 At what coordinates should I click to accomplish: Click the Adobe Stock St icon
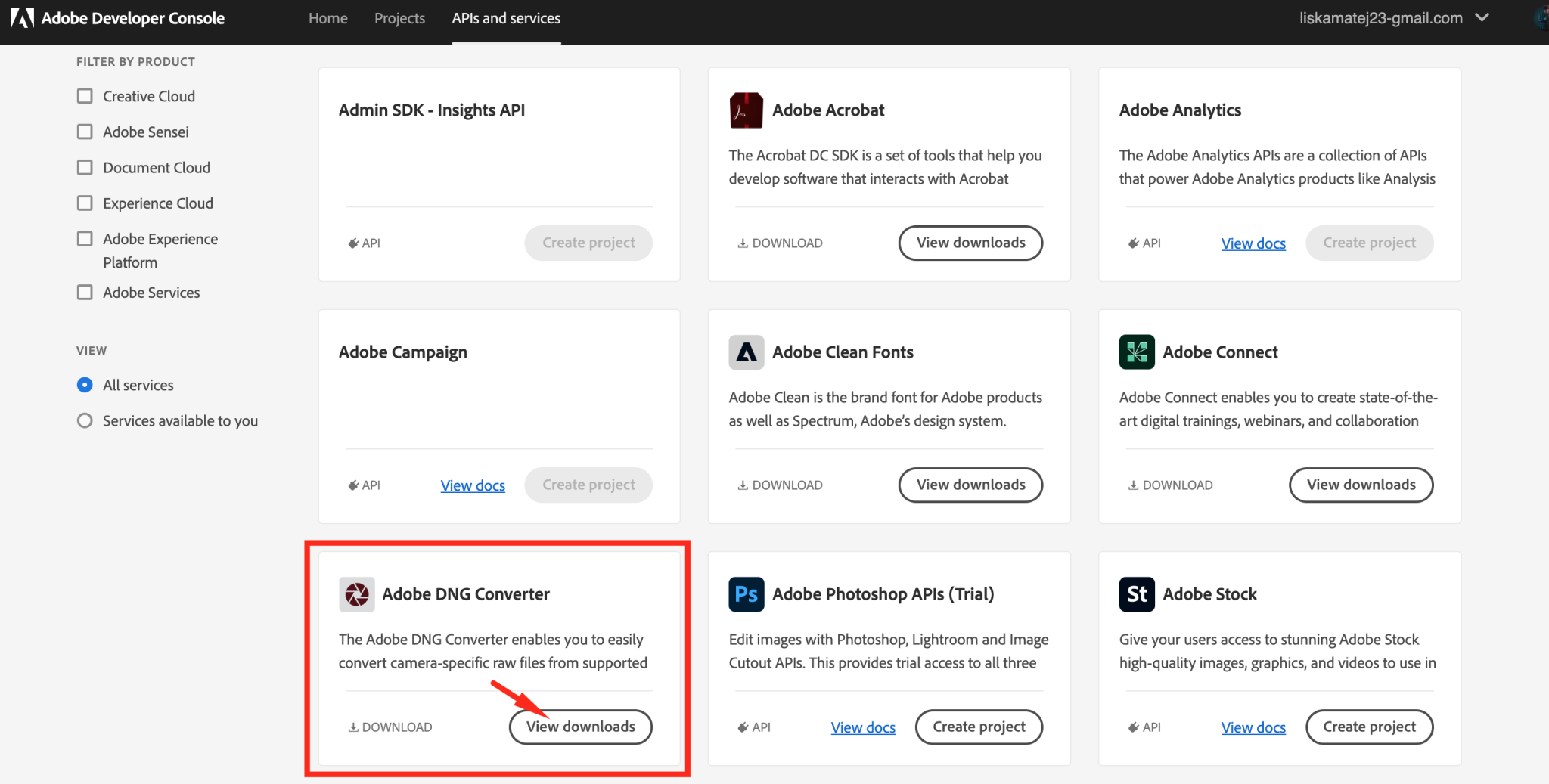click(x=1137, y=594)
